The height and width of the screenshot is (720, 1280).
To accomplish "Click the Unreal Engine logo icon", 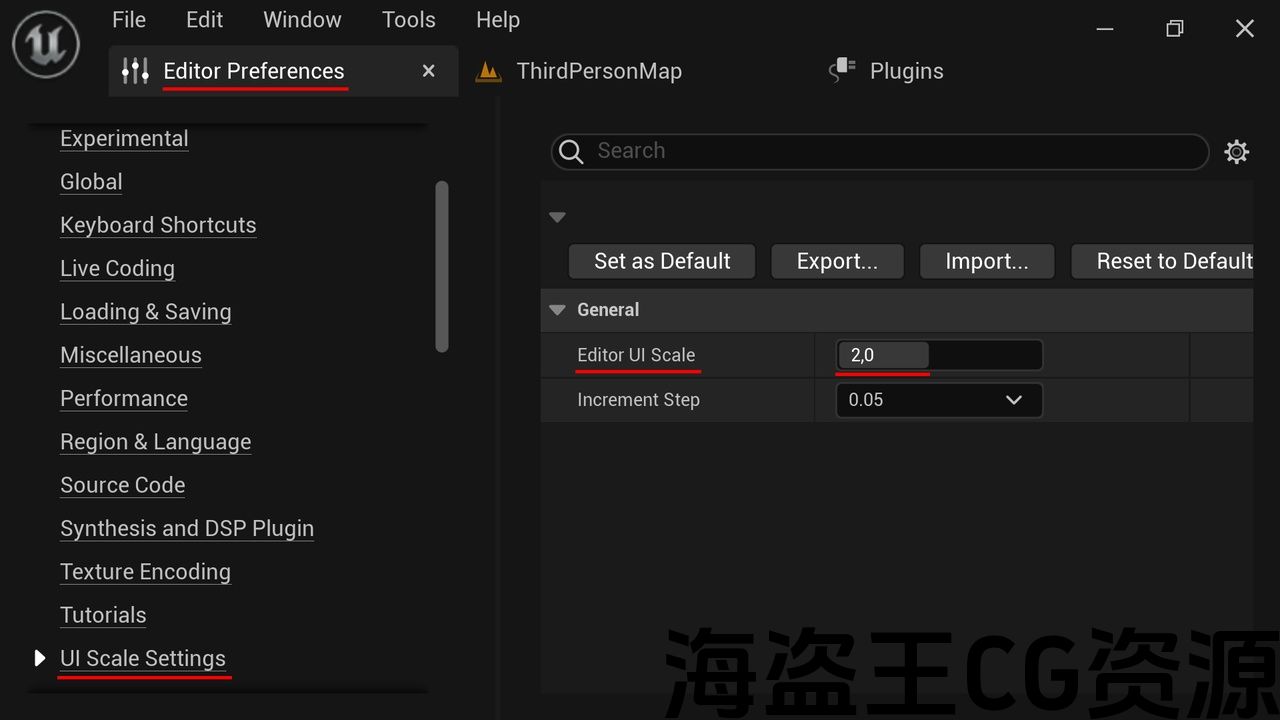I will tap(46, 44).
